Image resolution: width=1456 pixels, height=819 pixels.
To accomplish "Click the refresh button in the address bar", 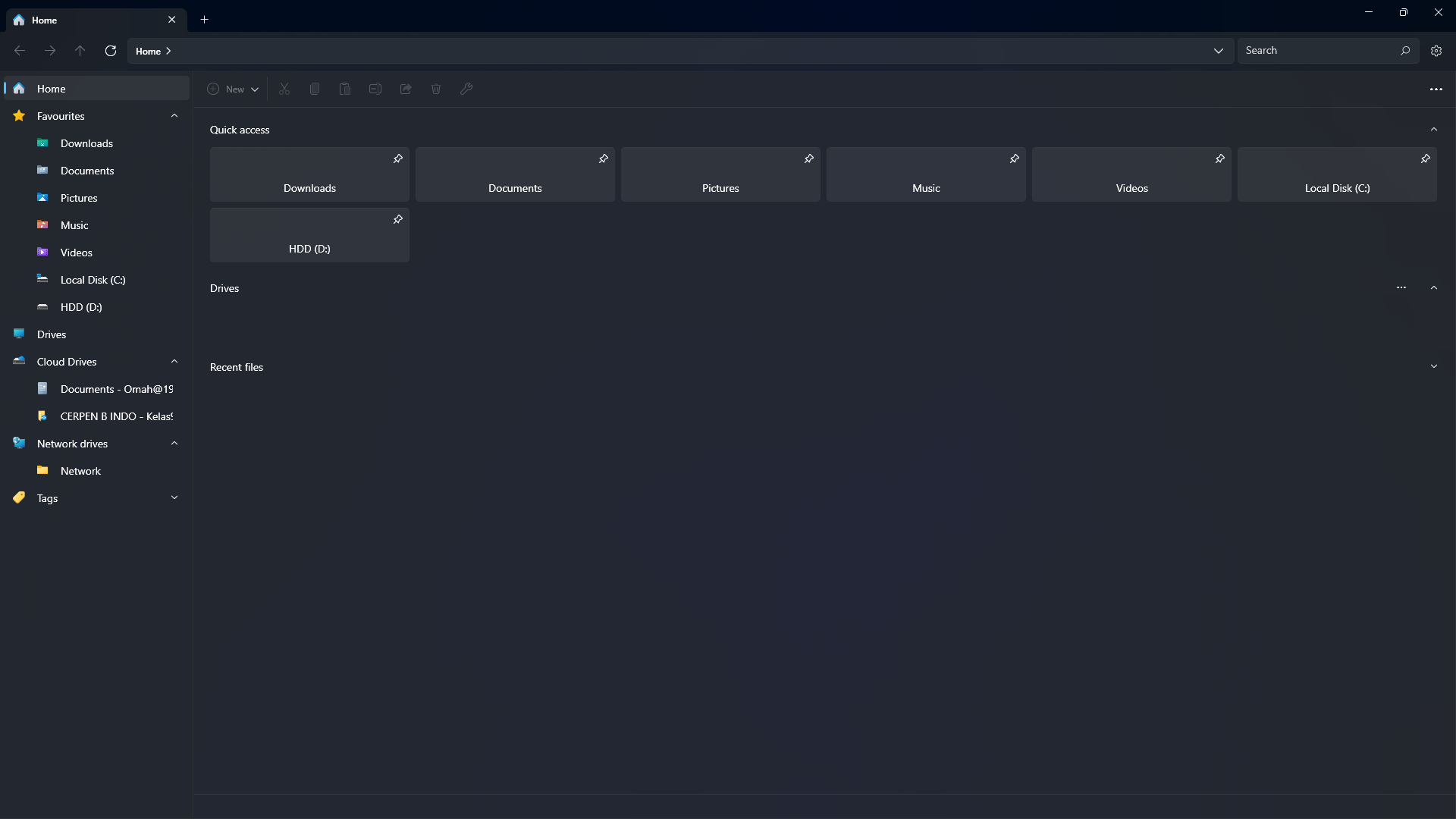I will coord(111,51).
